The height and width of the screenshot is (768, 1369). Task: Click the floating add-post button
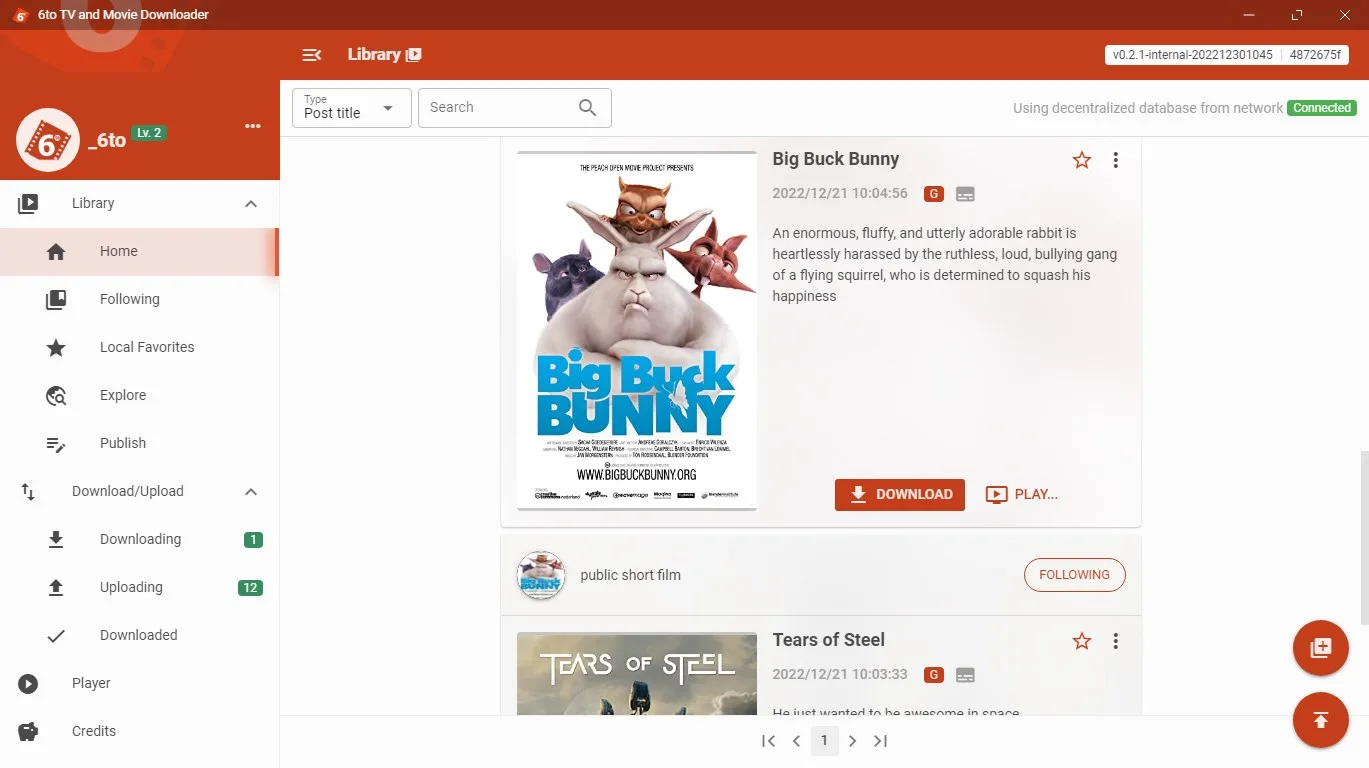point(1320,647)
